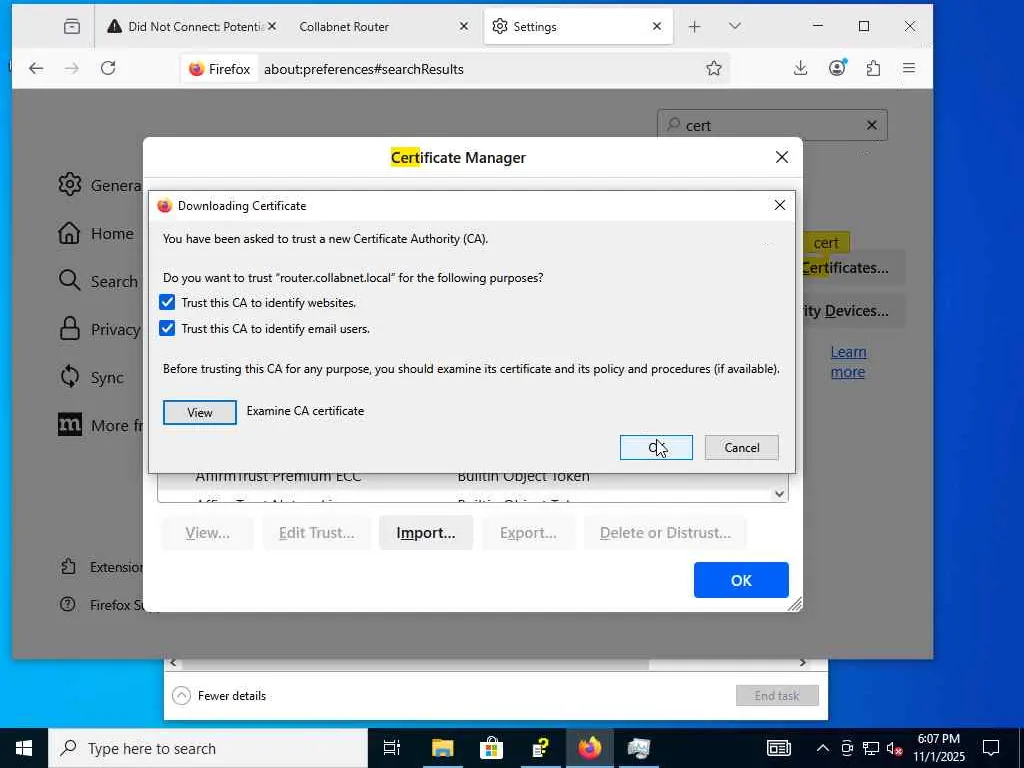Close the Settings tab
The width and height of the screenshot is (1024, 768).
pyautogui.click(x=657, y=26)
